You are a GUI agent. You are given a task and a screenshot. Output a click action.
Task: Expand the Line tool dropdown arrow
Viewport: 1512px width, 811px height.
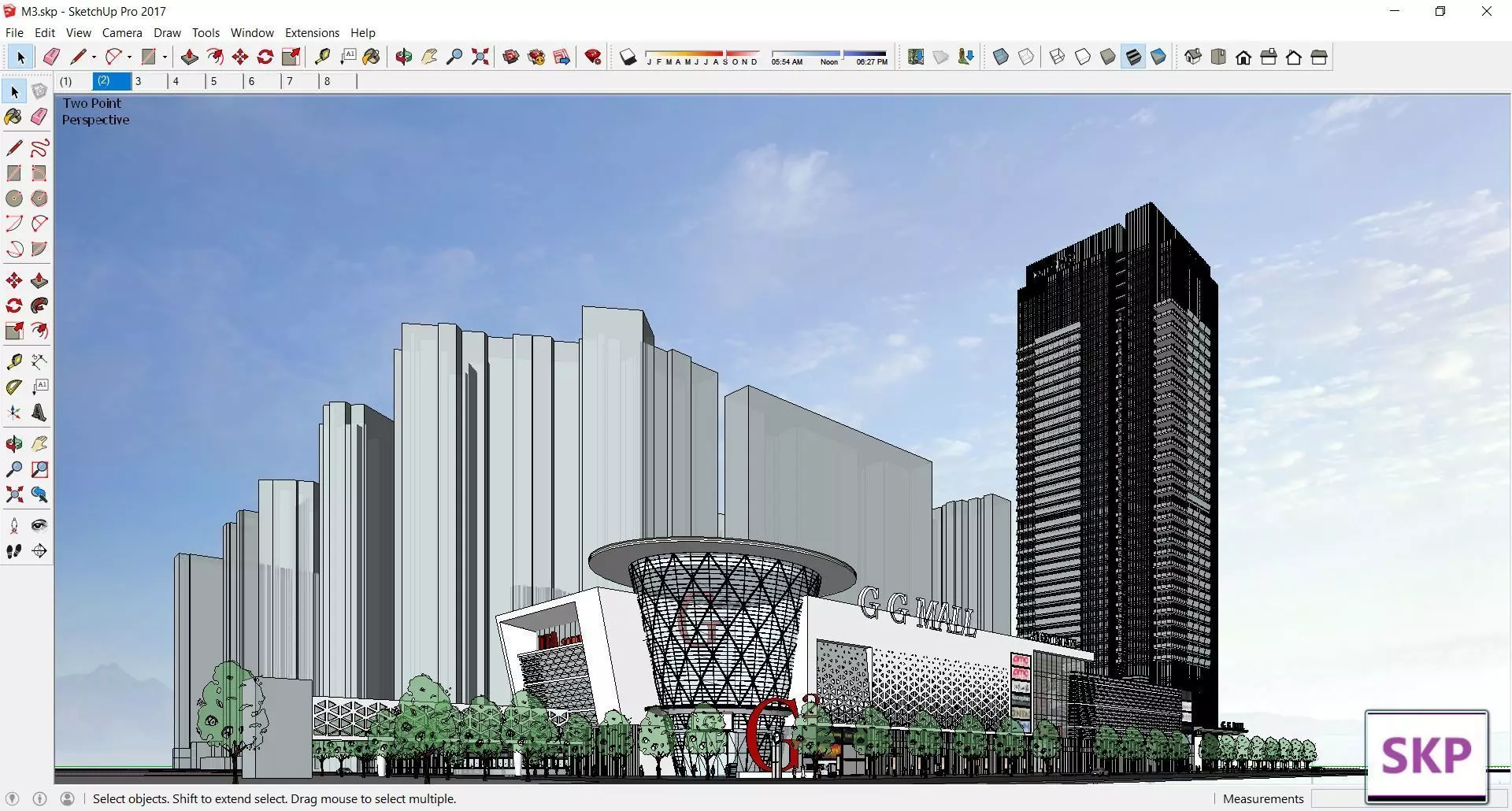pyautogui.click(x=94, y=57)
